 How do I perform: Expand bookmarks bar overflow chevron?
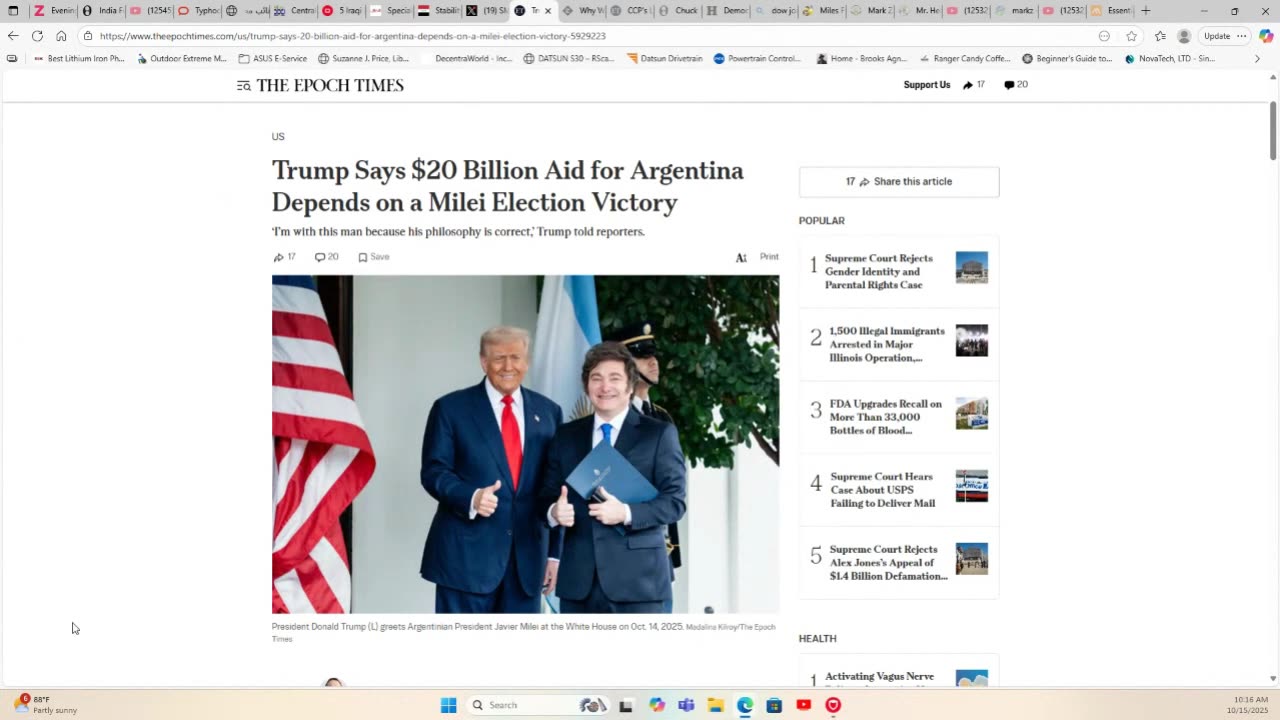(1257, 59)
